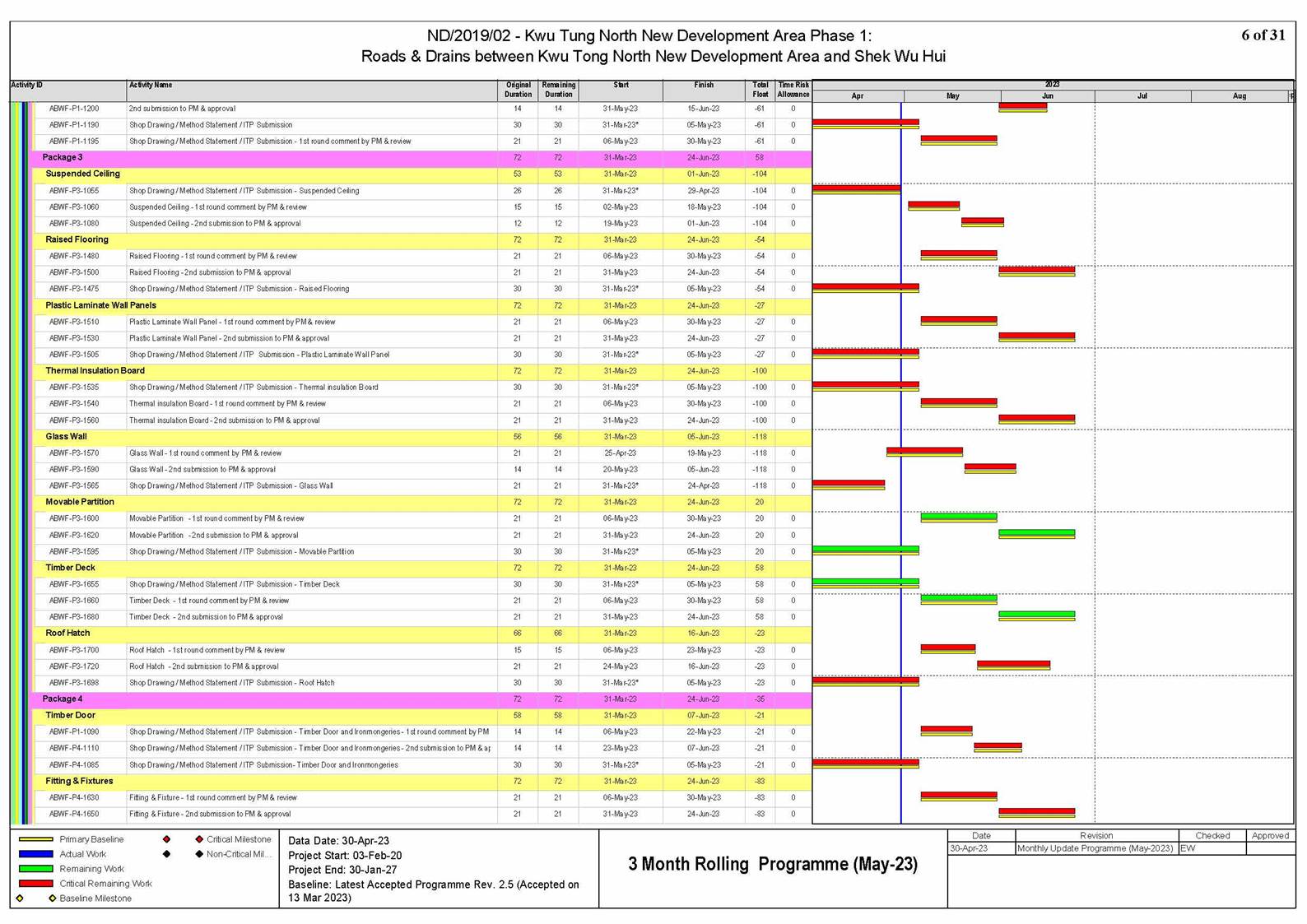Click red Gantt bar for ABWF-P4-1110
This screenshot has width=1307, height=924.
(998, 746)
